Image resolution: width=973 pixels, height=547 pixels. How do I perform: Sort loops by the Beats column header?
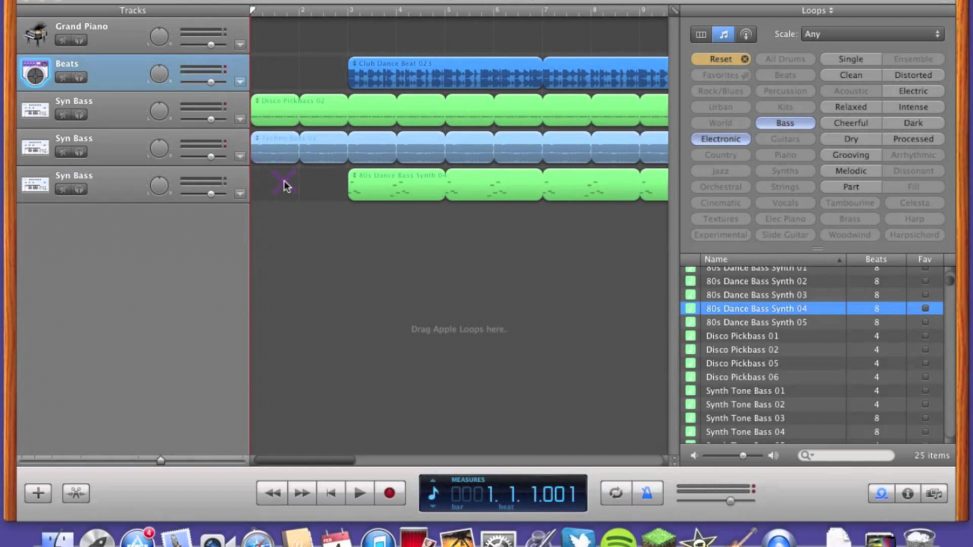pyautogui.click(x=876, y=259)
